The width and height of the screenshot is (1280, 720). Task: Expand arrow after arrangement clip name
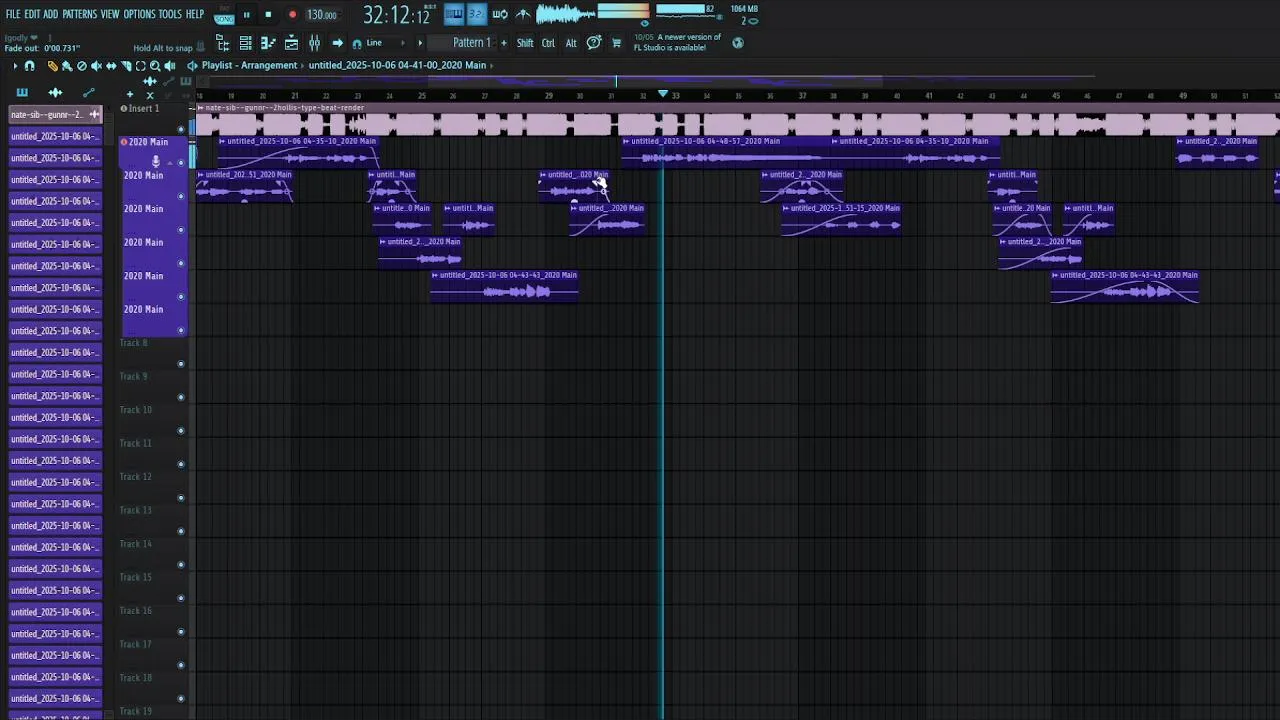coord(491,66)
